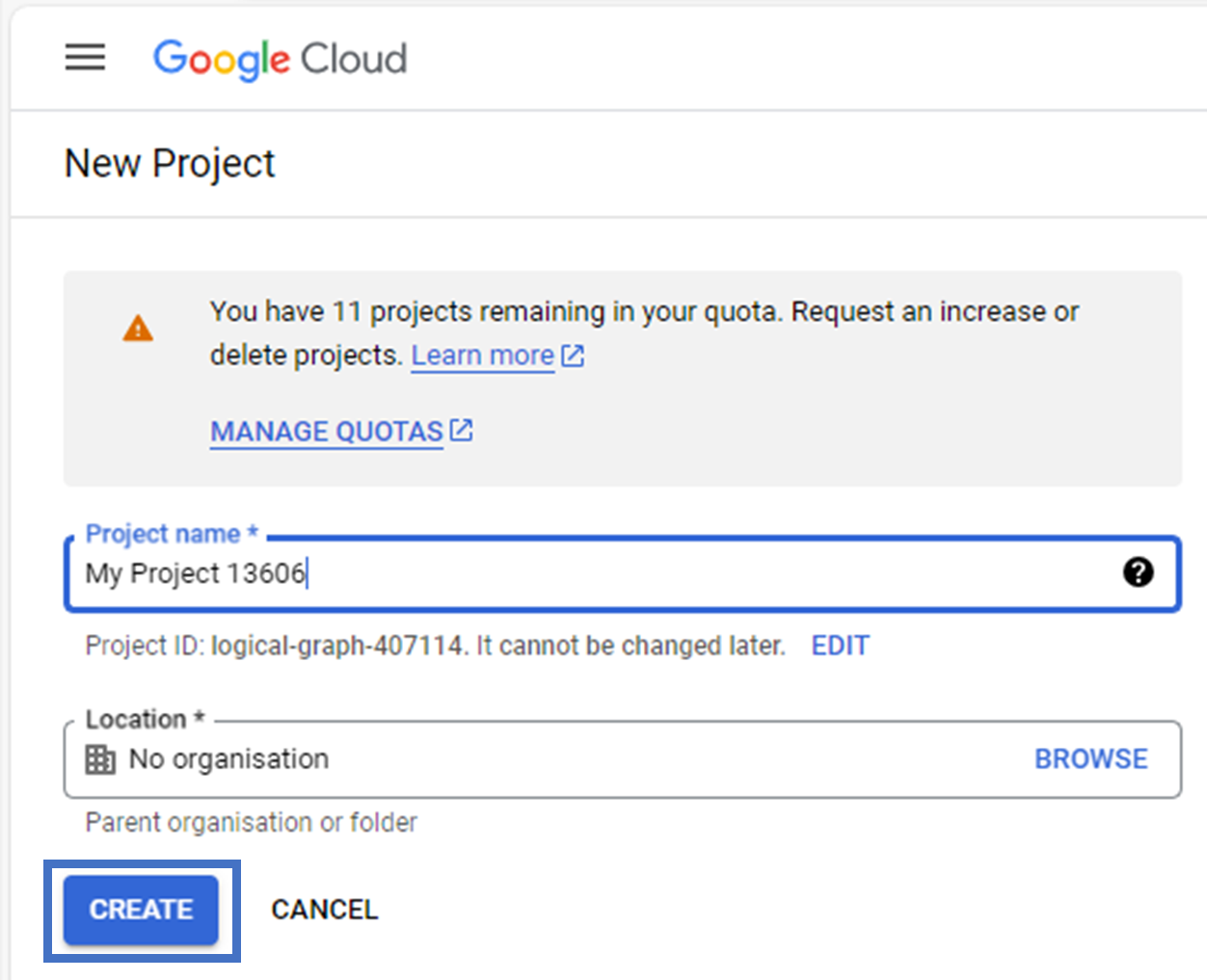Click the external-link icon beside Learn more
1207x980 pixels.
pos(572,355)
